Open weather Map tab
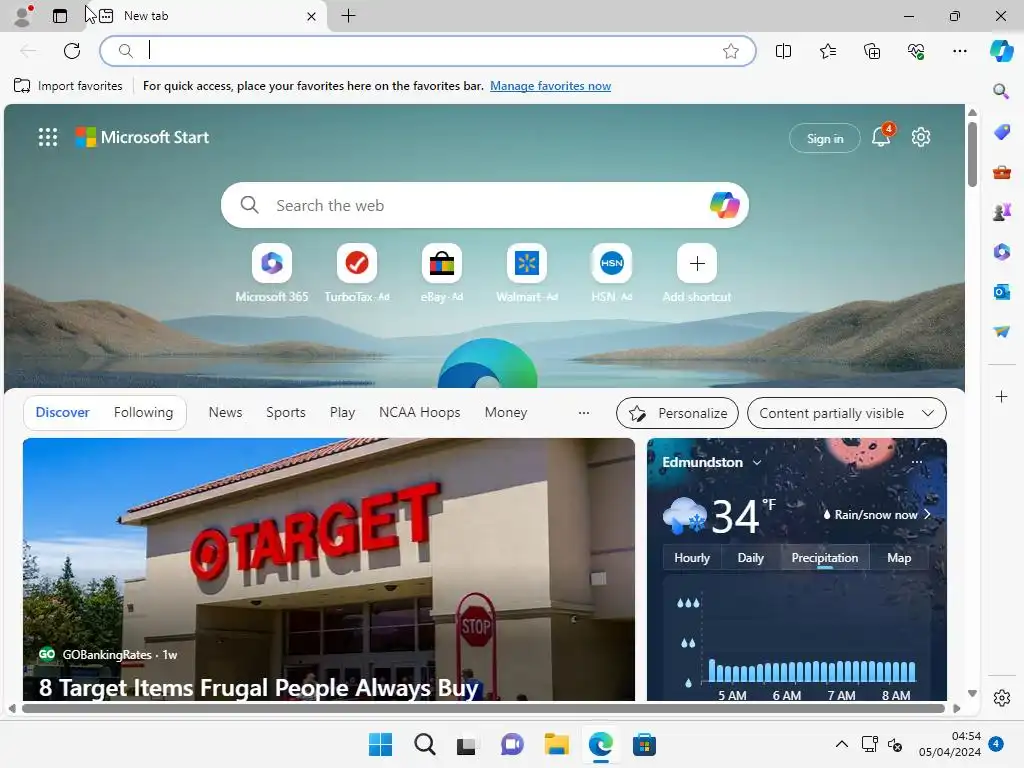Viewport: 1024px width, 768px height. tap(899, 558)
